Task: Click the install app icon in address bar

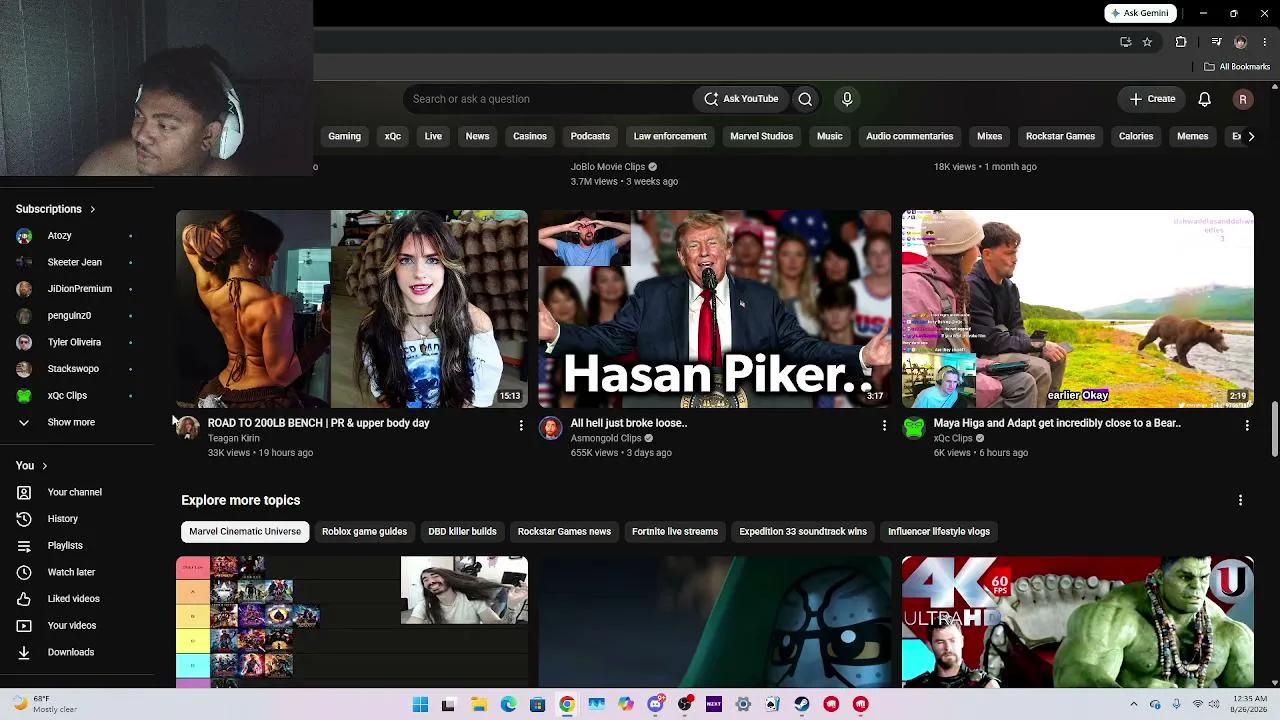Action: click(x=1126, y=42)
